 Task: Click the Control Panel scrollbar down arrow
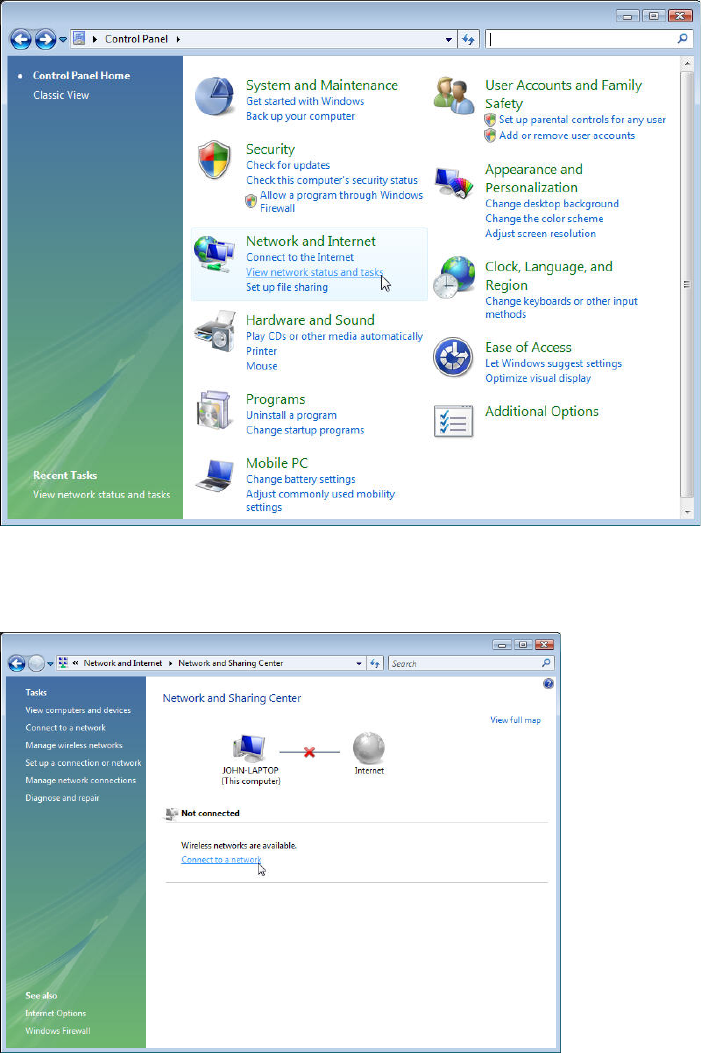click(x=686, y=512)
